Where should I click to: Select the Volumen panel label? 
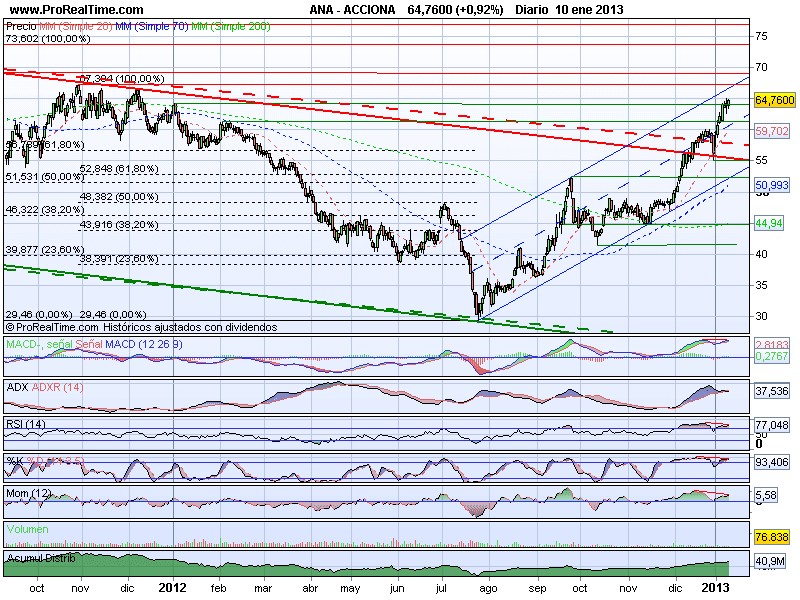tap(28, 530)
